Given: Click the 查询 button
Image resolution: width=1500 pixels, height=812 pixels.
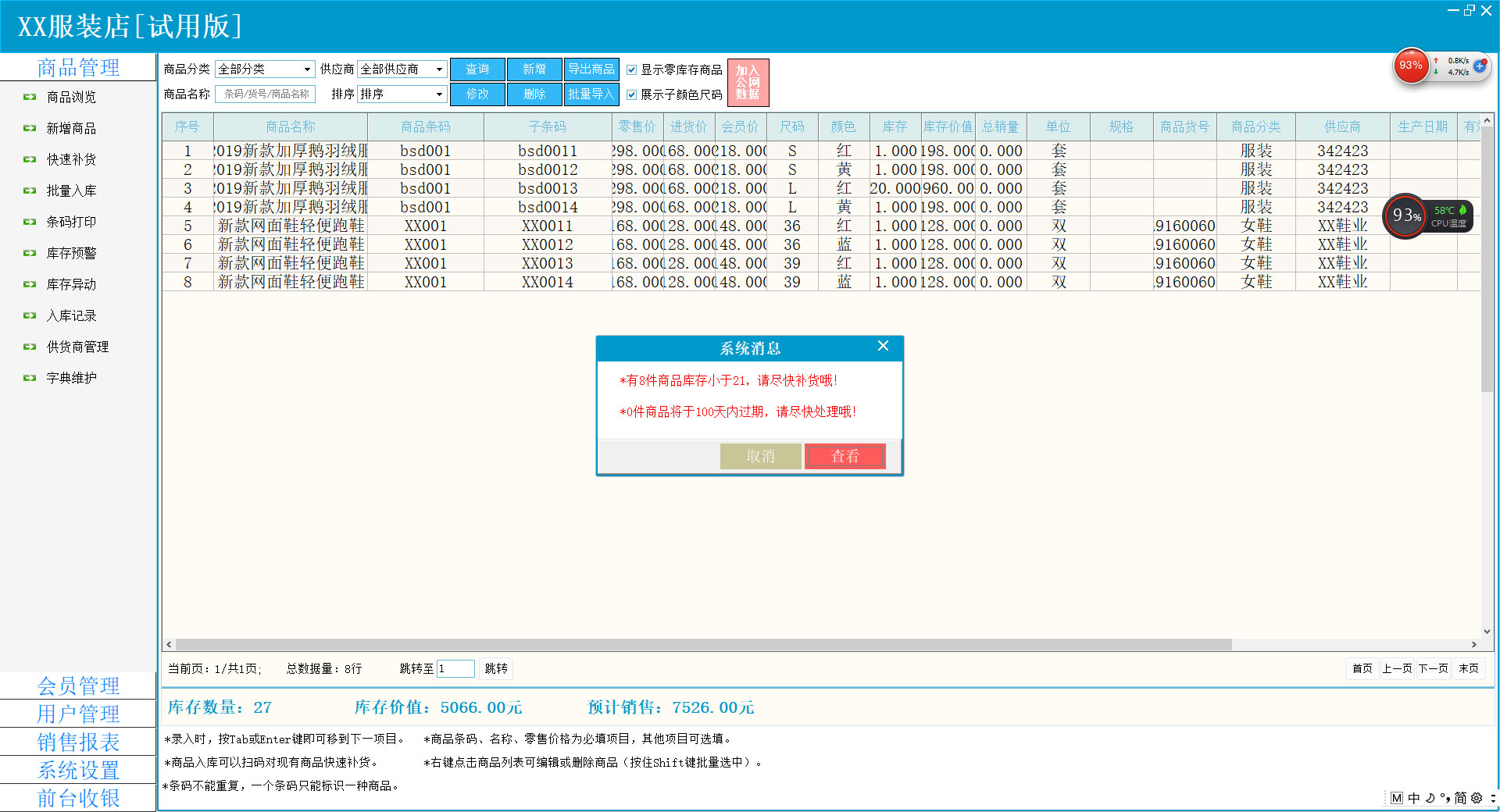Looking at the screenshot, I should coord(477,69).
